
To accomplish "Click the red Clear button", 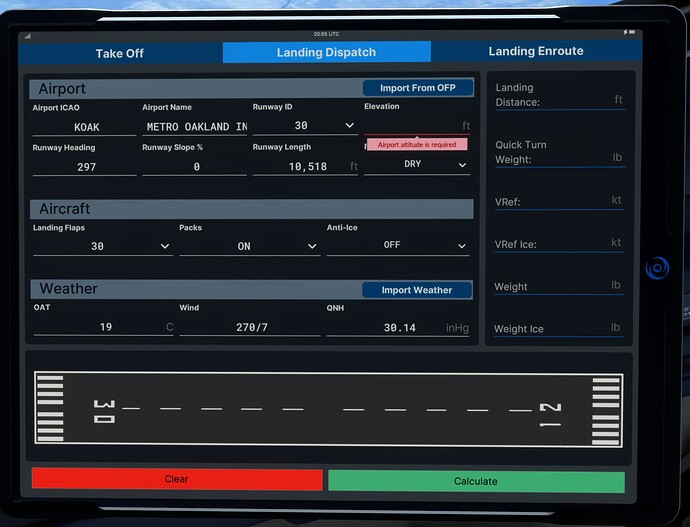I will (177, 480).
